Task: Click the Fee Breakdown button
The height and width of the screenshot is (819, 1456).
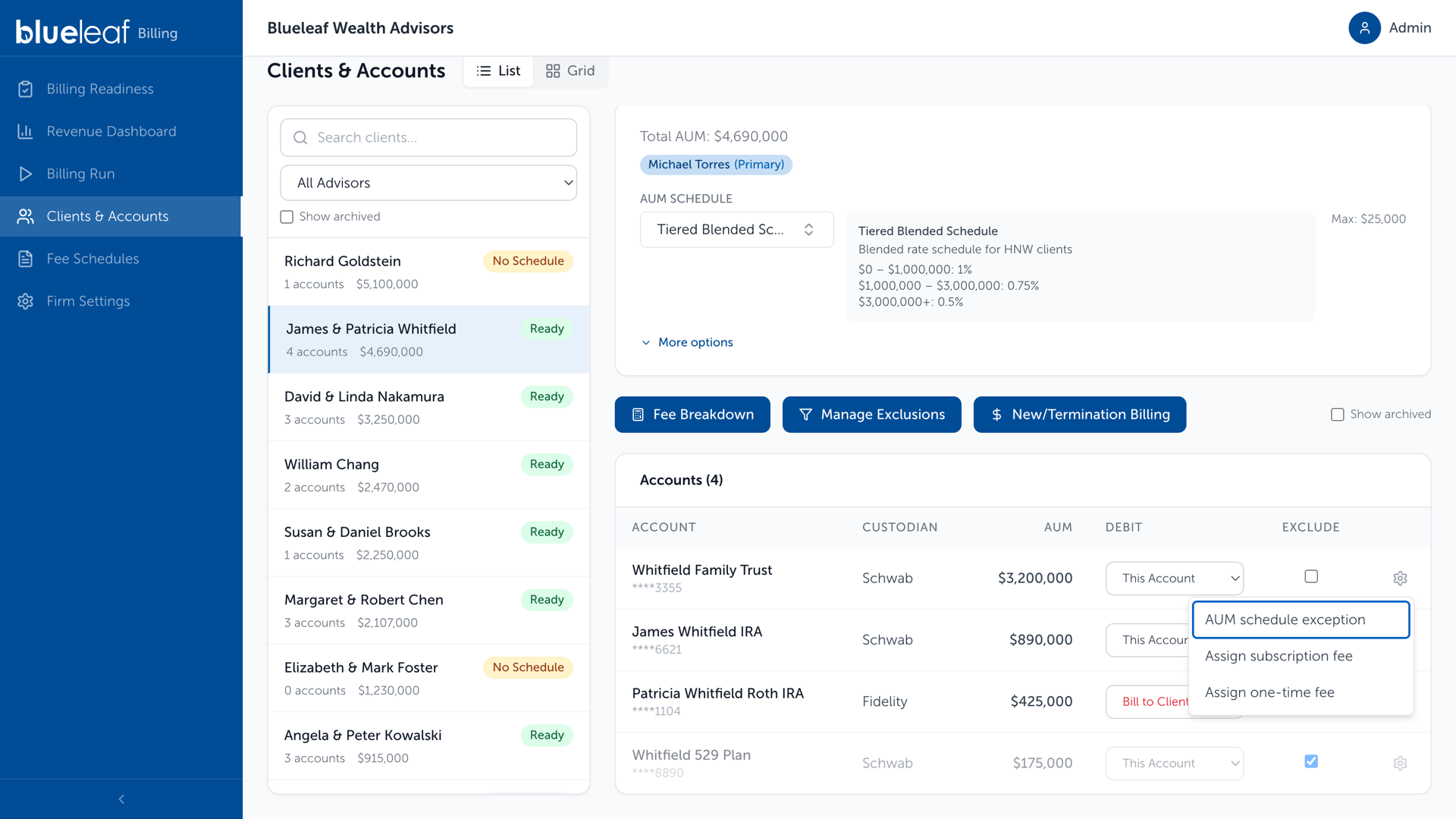Action: (x=692, y=415)
